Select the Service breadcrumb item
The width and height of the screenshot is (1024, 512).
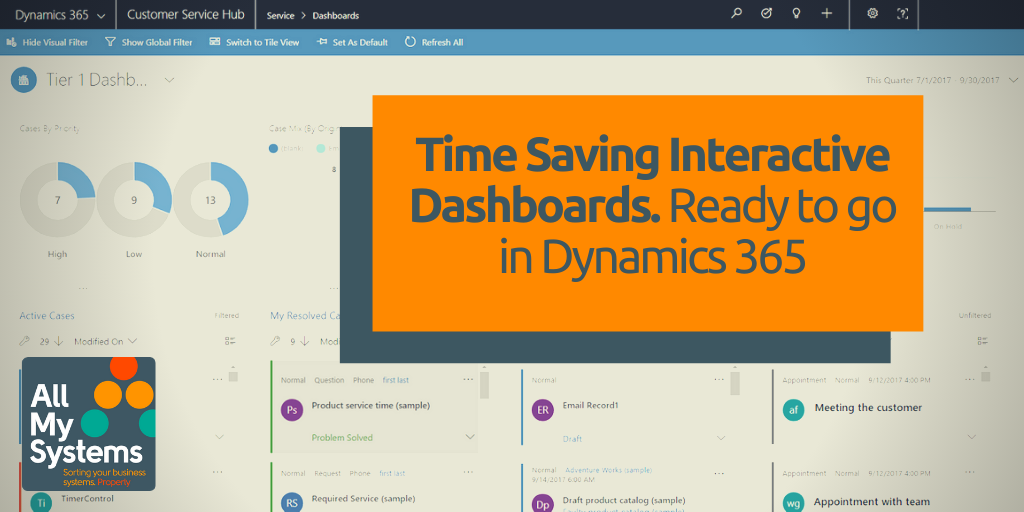point(280,16)
